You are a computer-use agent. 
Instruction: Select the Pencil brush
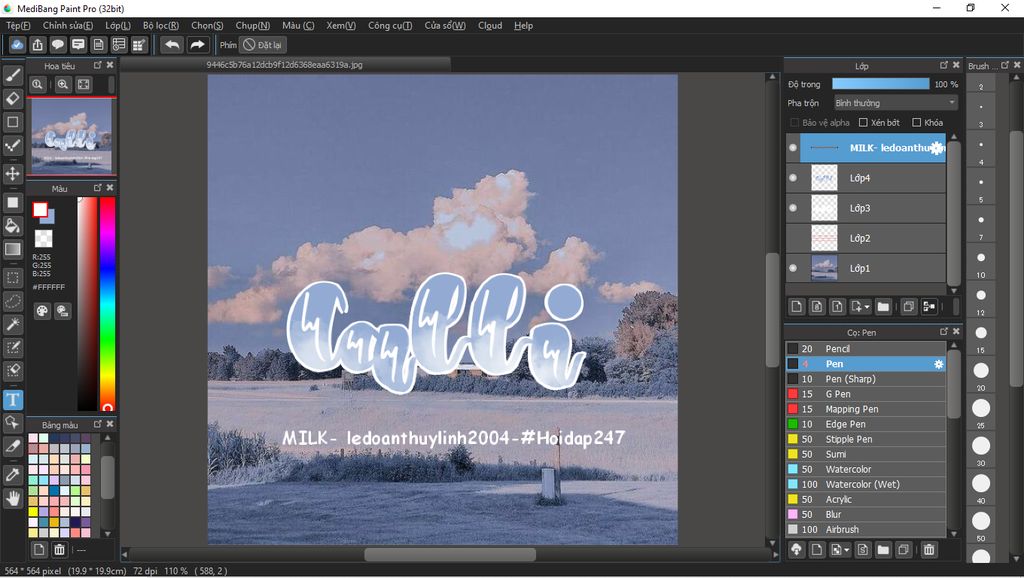pos(865,349)
